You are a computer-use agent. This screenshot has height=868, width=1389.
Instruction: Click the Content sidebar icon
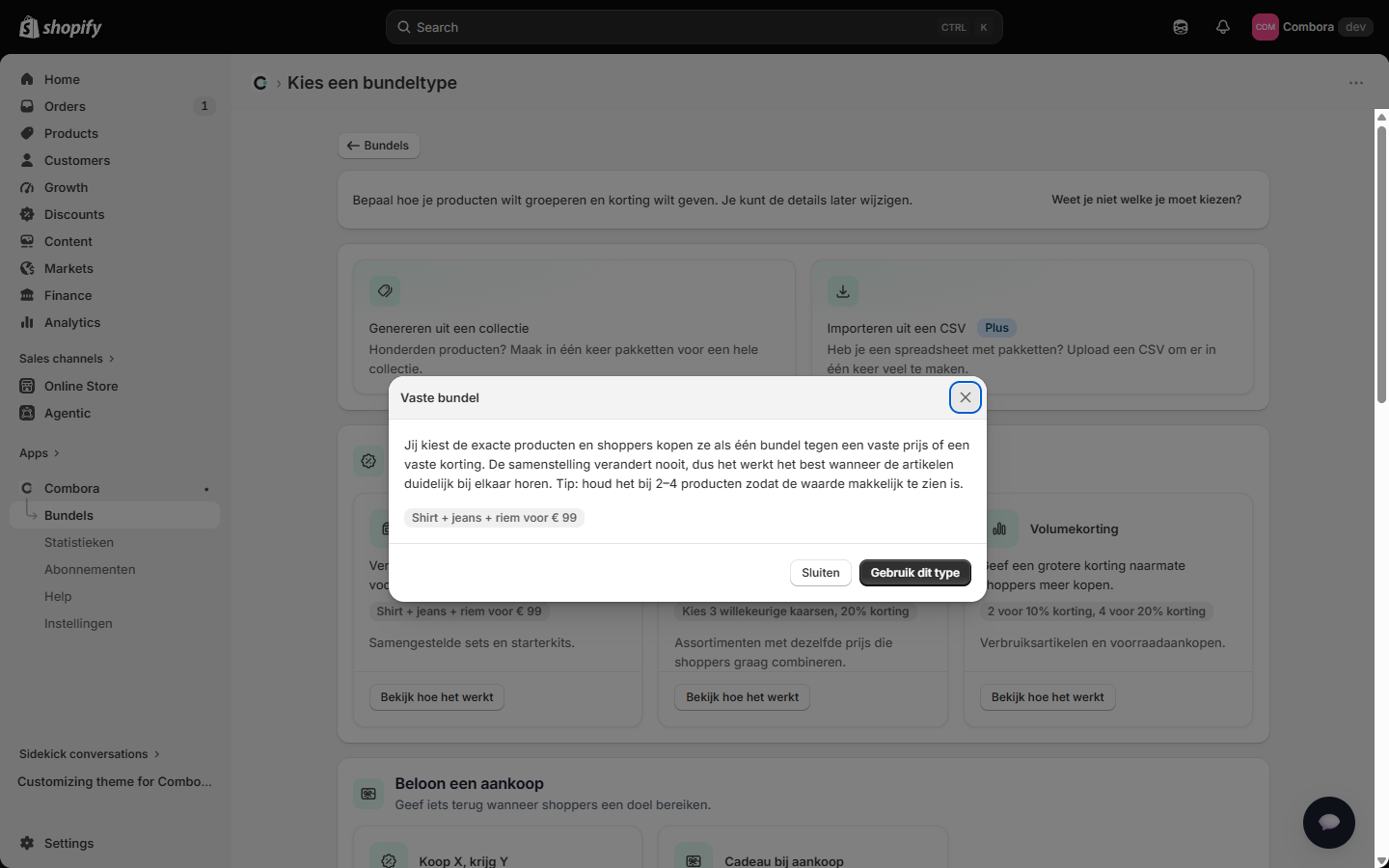27,241
